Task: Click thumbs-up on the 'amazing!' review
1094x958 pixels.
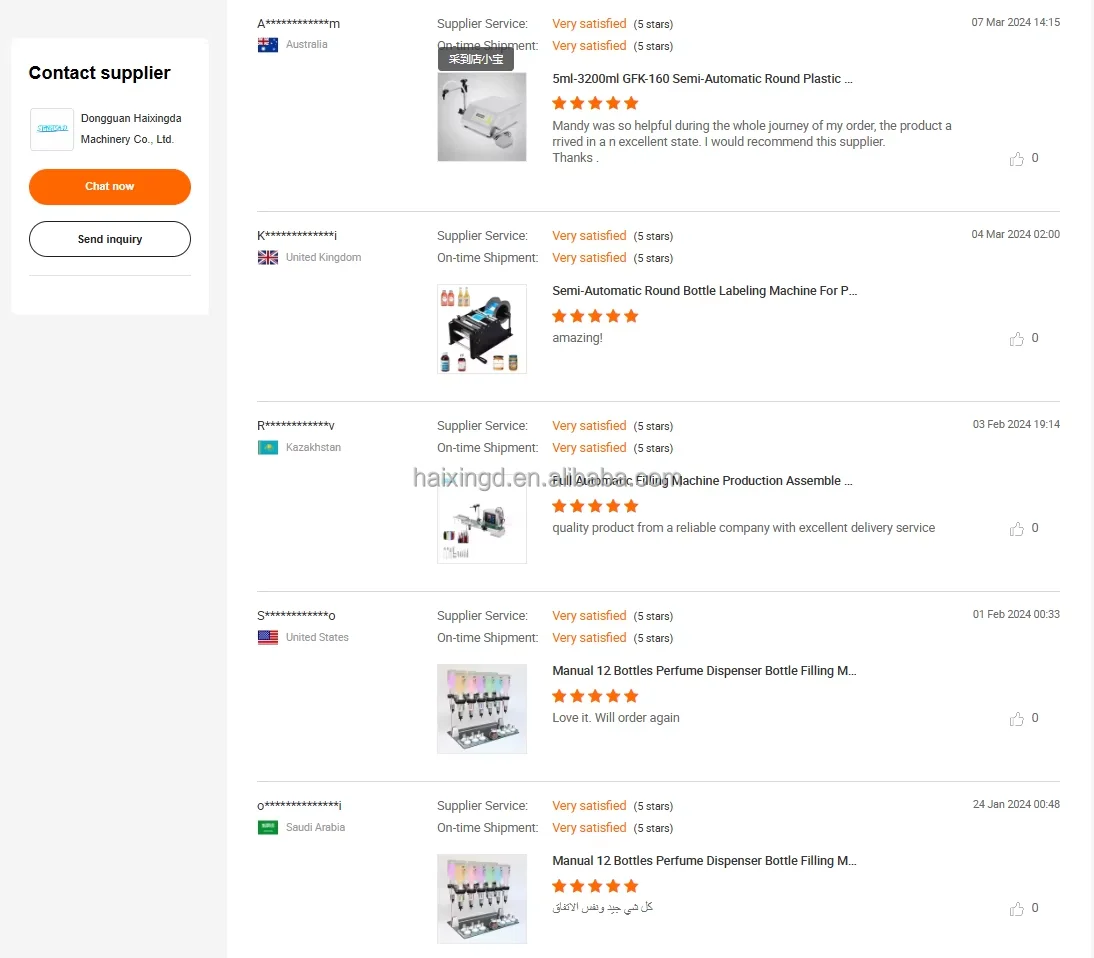Action: (x=1017, y=339)
